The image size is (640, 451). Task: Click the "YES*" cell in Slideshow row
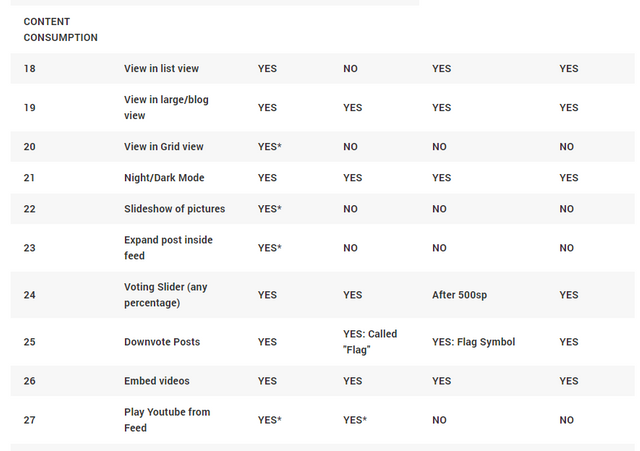click(x=269, y=209)
